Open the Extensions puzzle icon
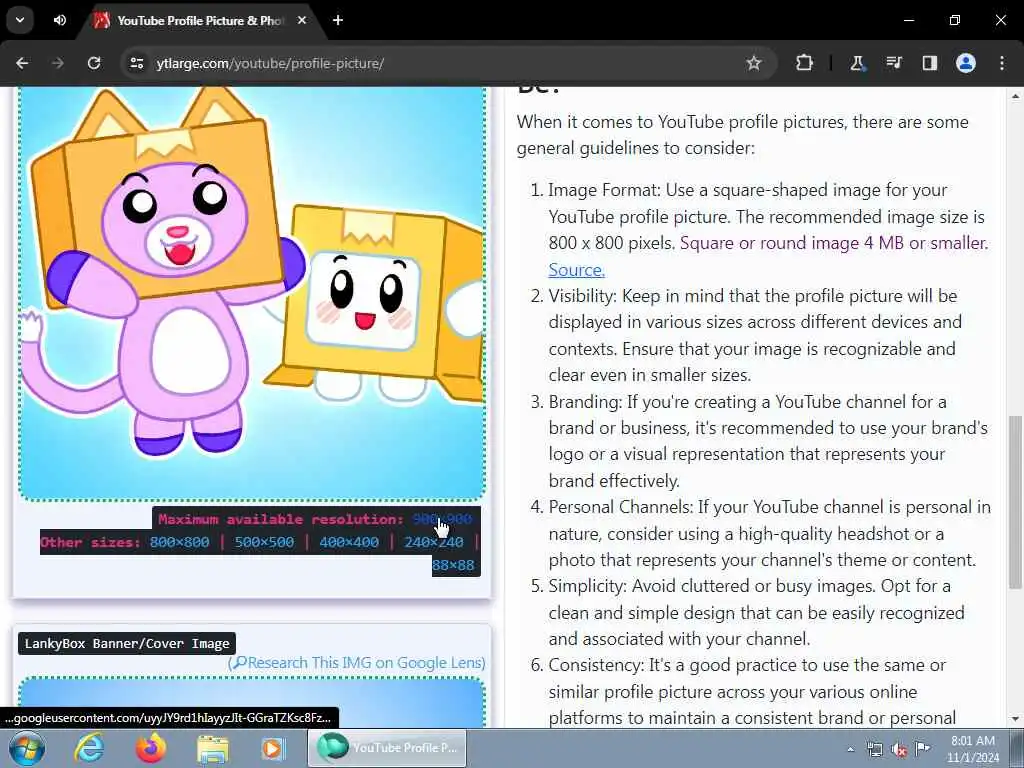Viewport: 1024px width, 768px height. [805, 63]
